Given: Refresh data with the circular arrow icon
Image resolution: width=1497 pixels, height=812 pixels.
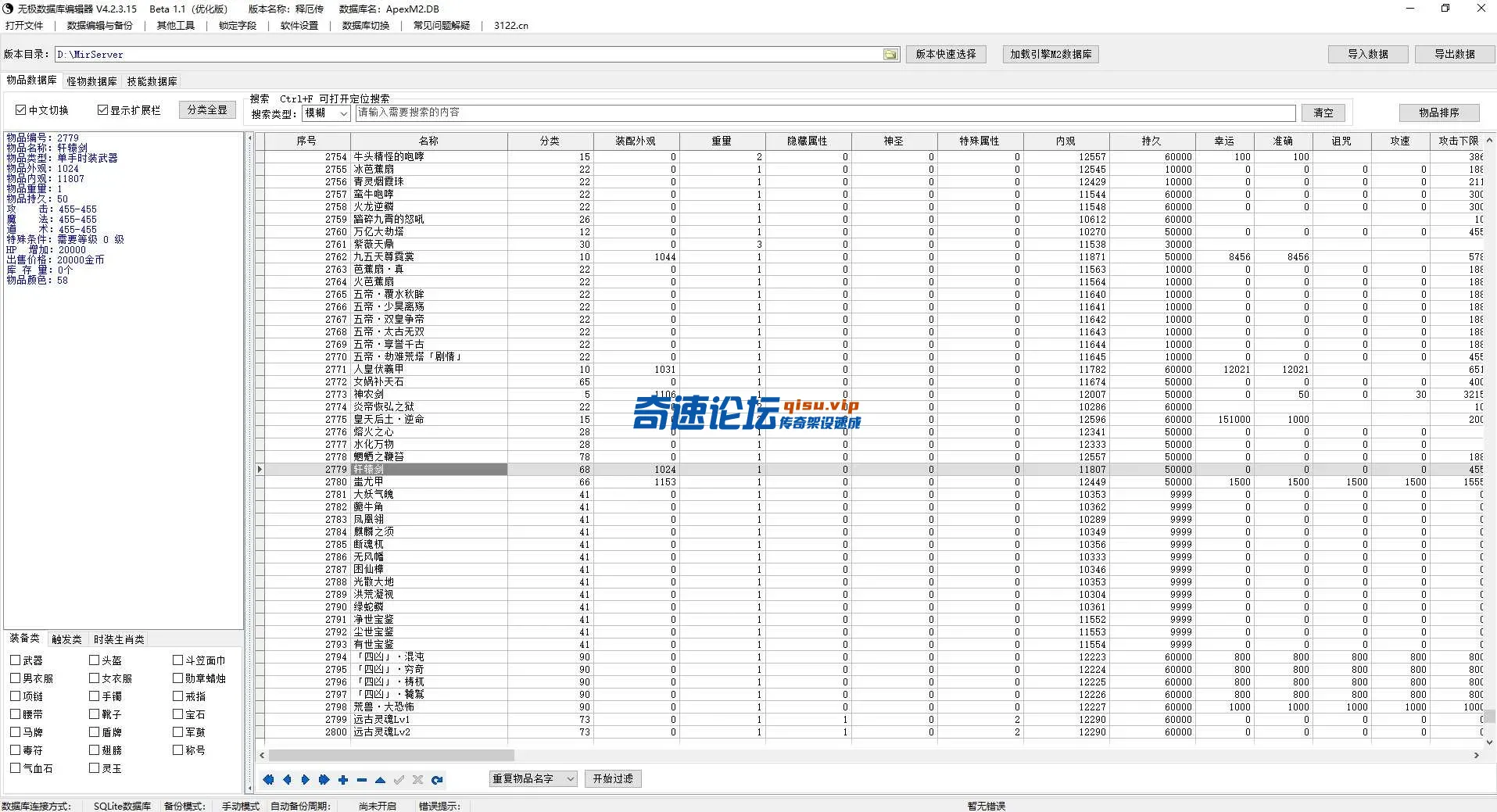Looking at the screenshot, I should tap(437, 779).
